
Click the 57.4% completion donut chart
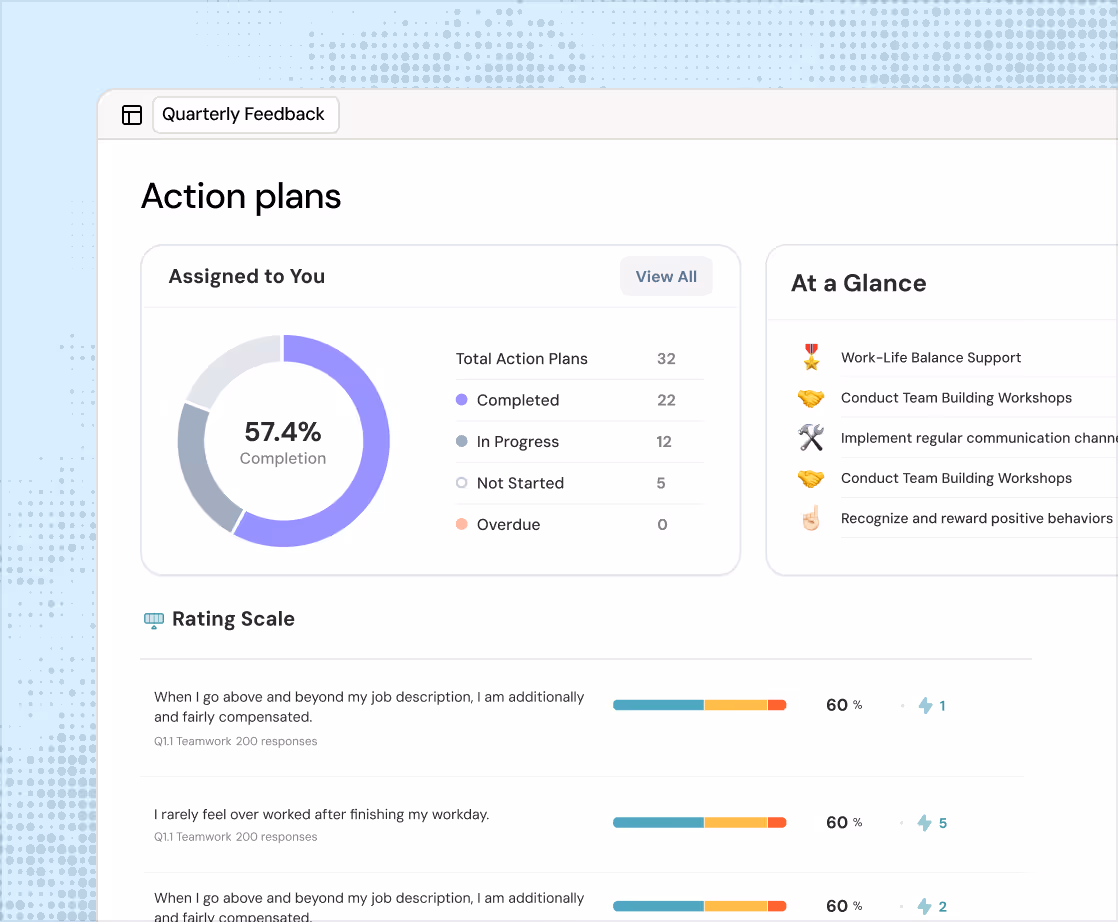[283, 441]
